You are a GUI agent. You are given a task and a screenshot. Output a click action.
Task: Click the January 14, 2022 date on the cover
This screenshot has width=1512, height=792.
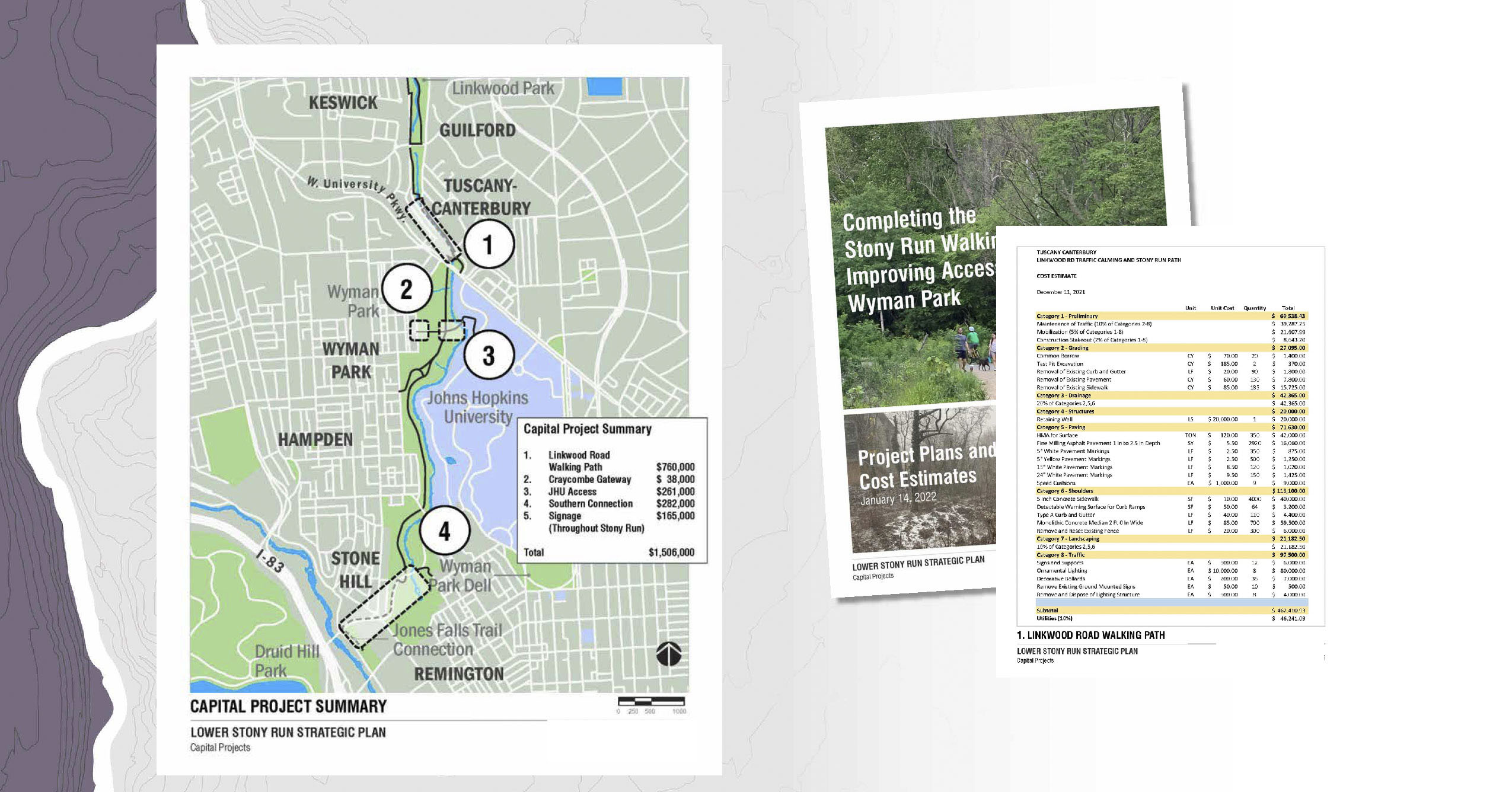pos(898,499)
